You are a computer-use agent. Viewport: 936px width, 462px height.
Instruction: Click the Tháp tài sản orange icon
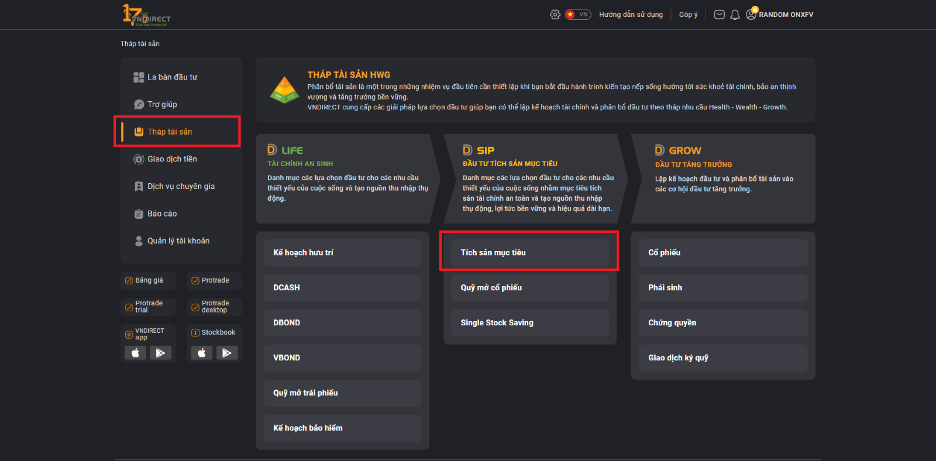click(x=138, y=132)
